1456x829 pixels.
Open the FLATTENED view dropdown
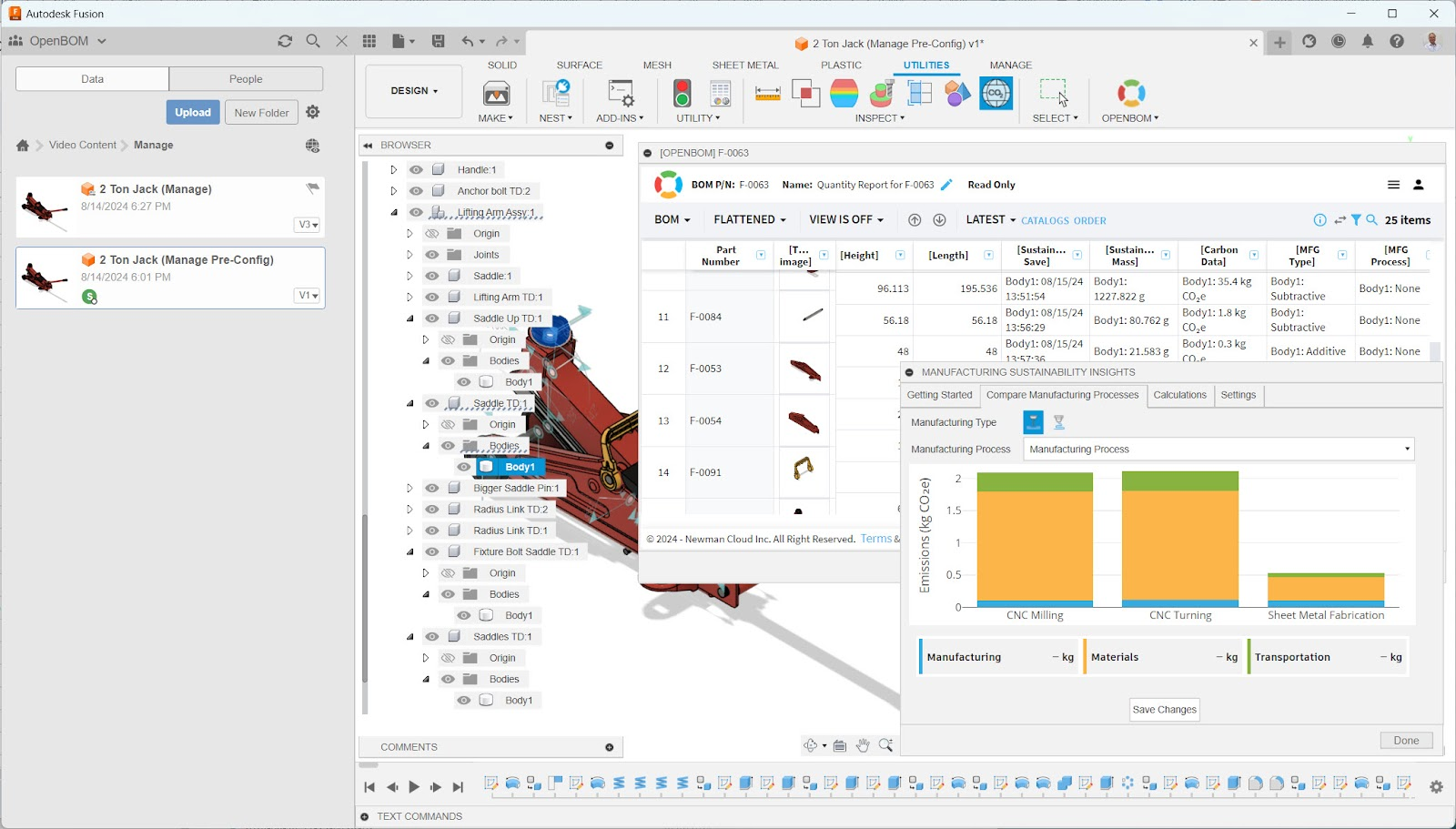751,220
